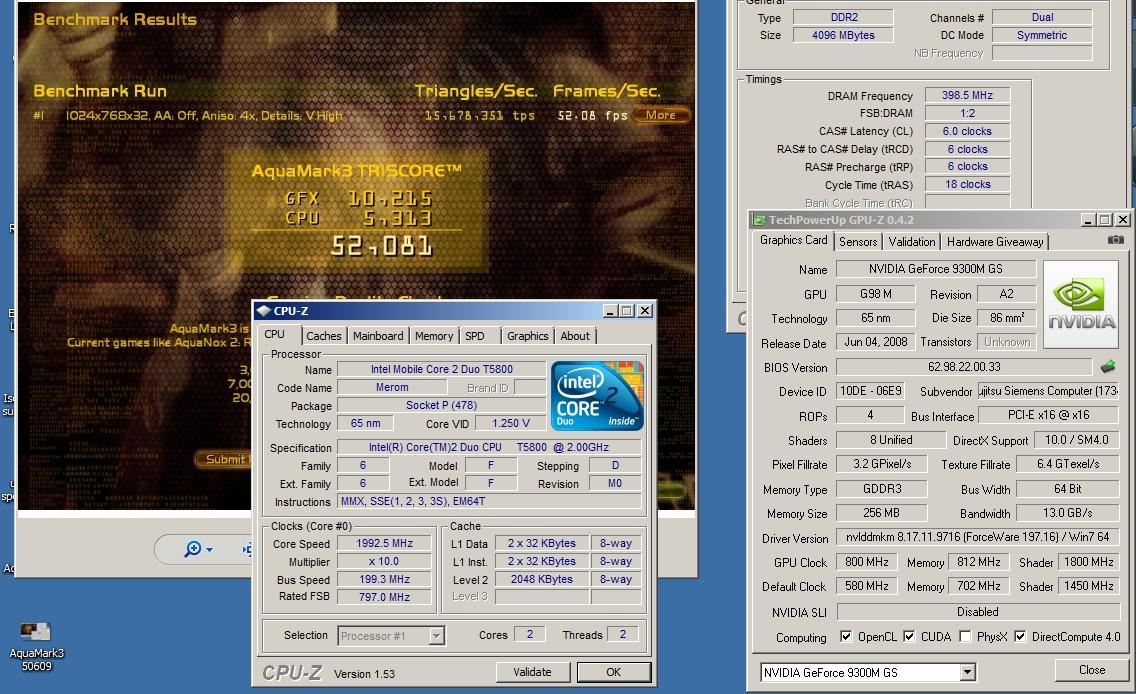Screen dimensions: 1136x694
Task: Close GPU-Z window with X button
Action: point(1122,220)
